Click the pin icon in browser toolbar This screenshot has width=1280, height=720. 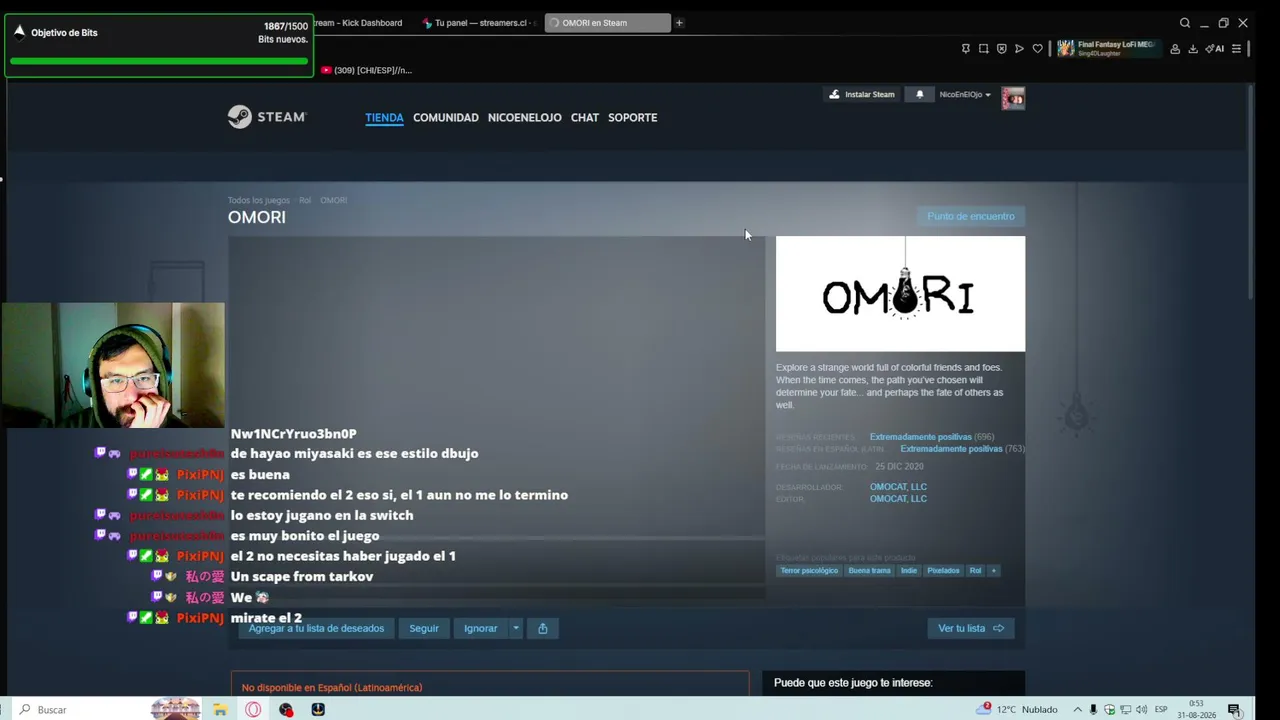(x=965, y=49)
